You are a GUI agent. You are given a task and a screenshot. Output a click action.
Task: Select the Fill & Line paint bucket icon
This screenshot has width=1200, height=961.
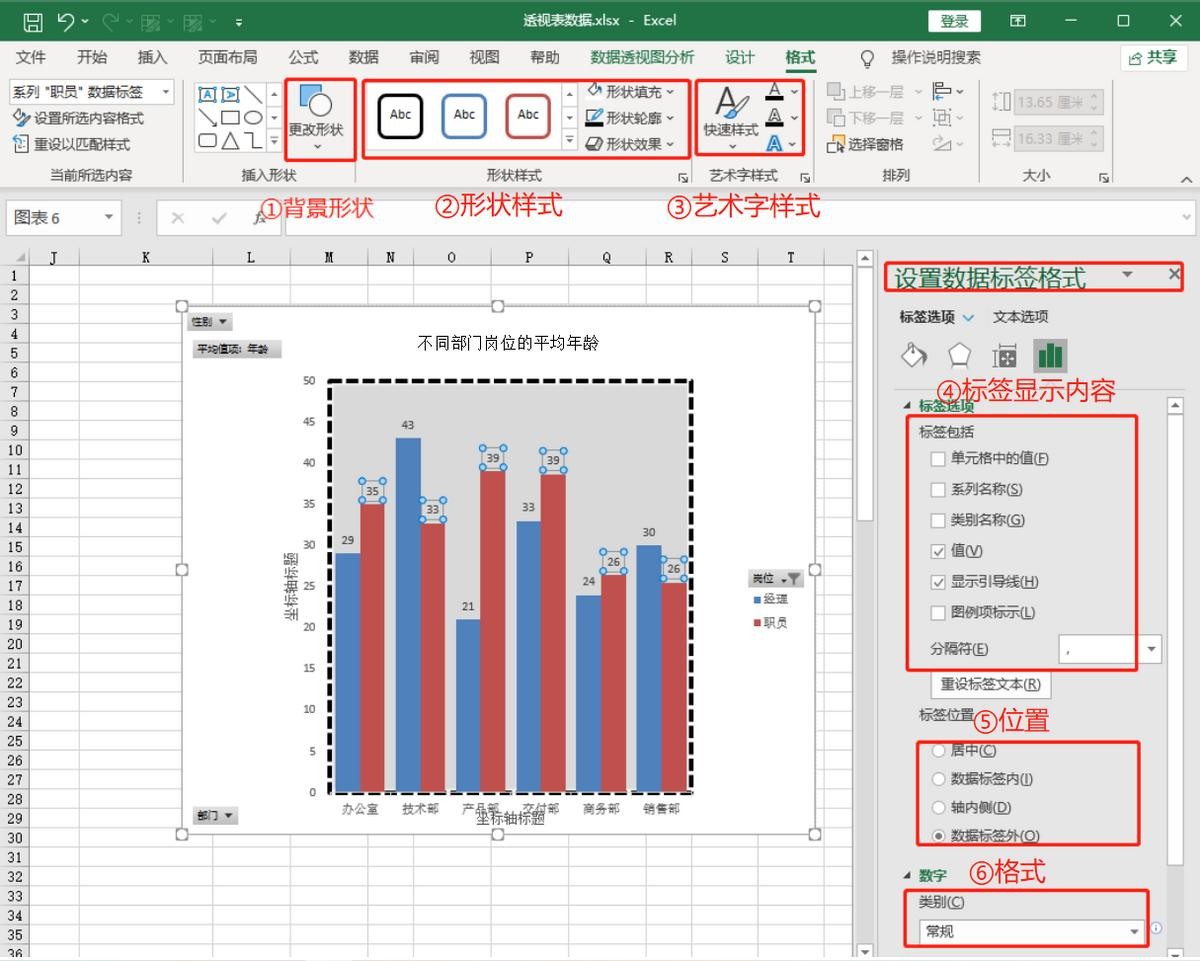(x=913, y=356)
